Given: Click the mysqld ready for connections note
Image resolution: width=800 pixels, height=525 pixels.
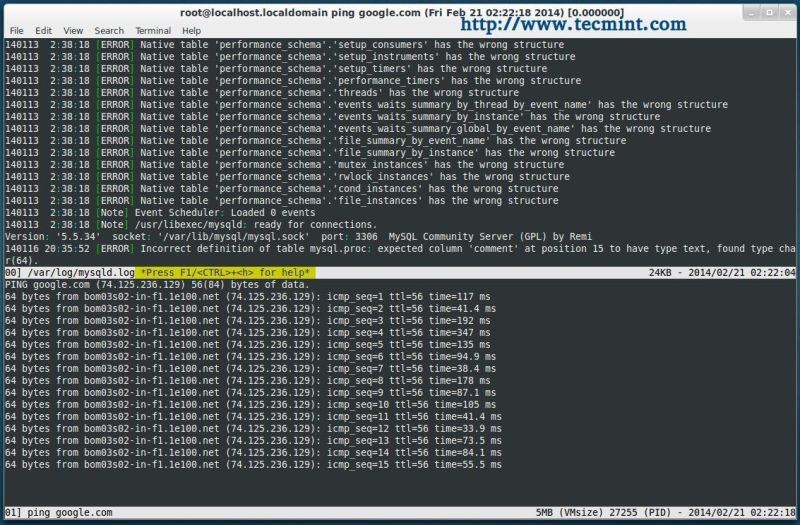Looking at the screenshot, I should pyautogui.click(x=191, y=224).
